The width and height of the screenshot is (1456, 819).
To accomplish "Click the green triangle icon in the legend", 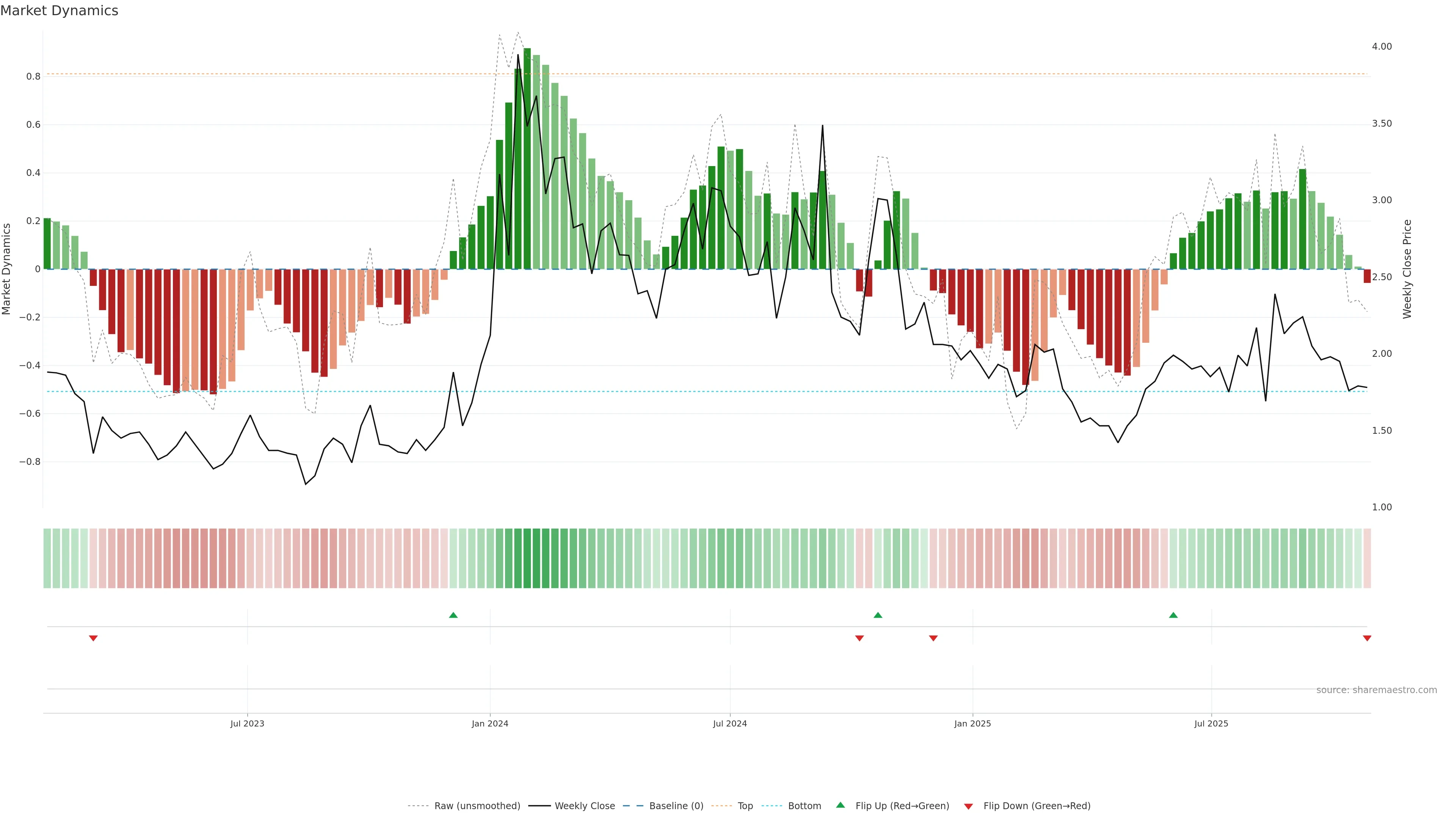I will click(841, 805).
